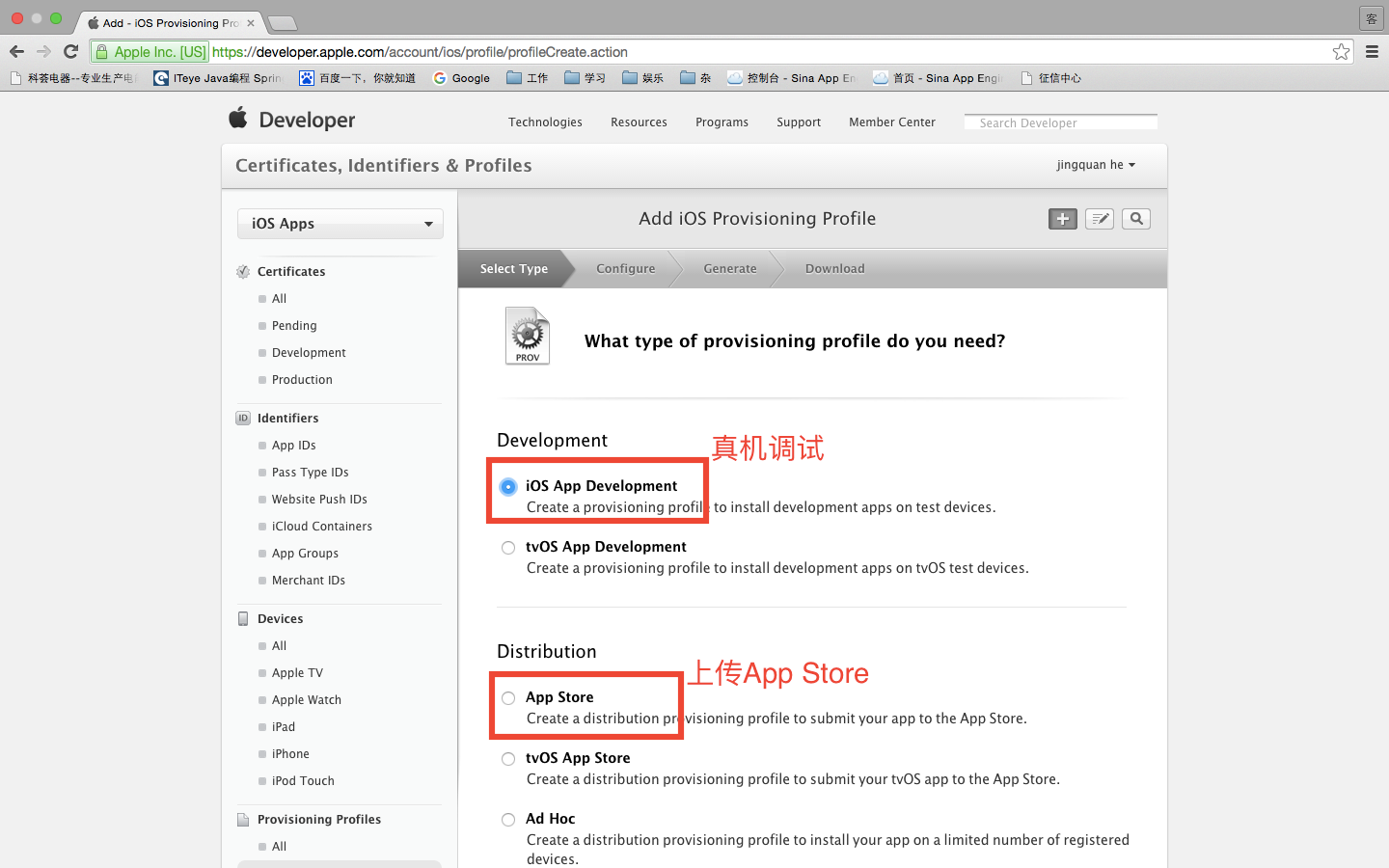1389x868 pixels.
Task: Open iCloud Containers link
Action: coord(322,527)
